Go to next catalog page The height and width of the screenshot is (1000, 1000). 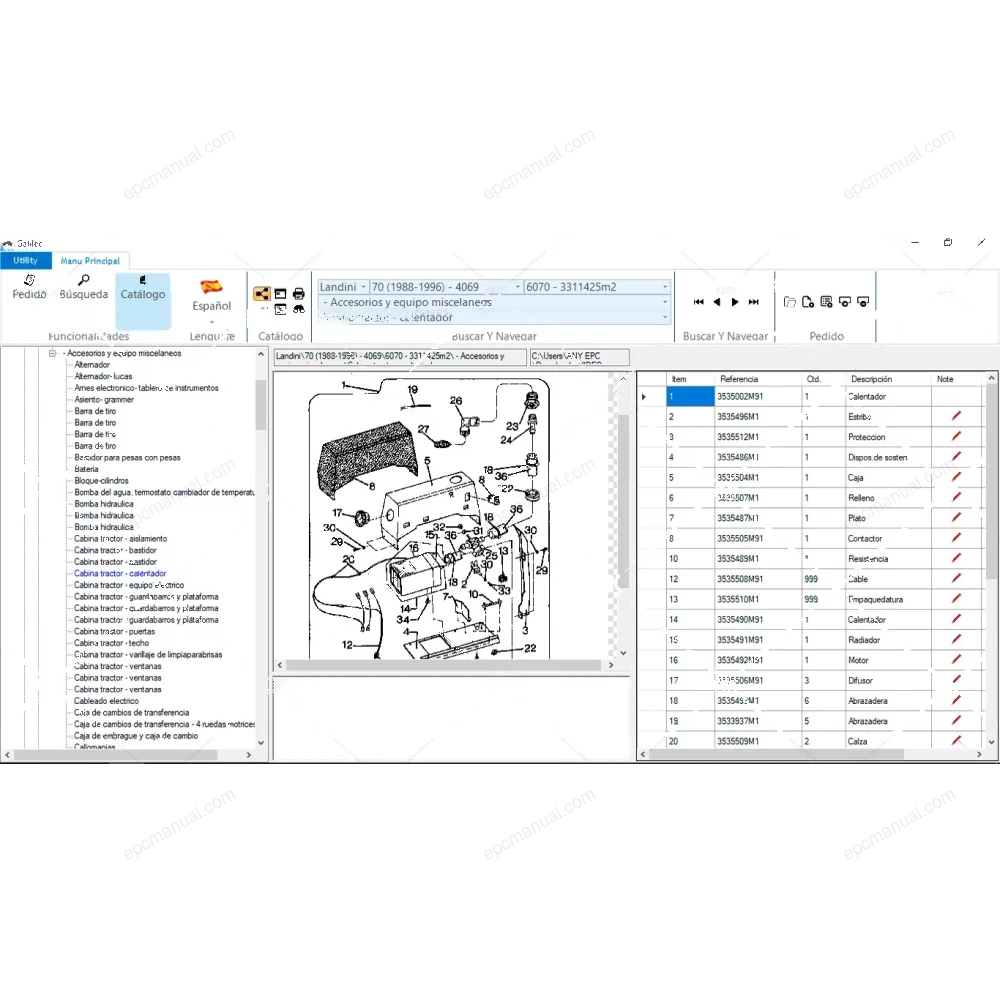pos(735,302)
